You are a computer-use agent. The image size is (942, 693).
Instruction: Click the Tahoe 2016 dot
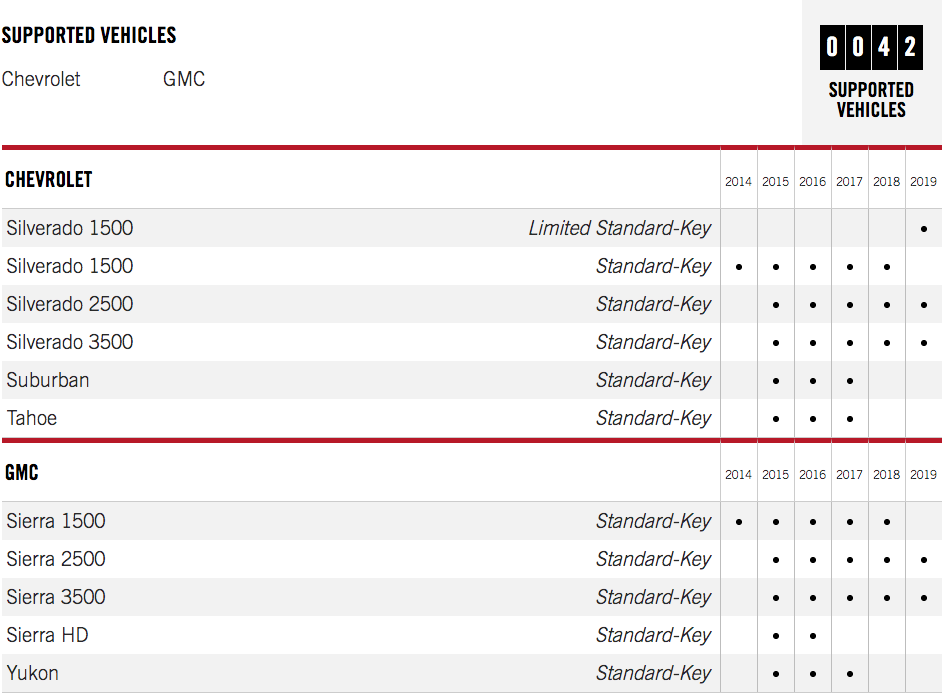point(812,419)
